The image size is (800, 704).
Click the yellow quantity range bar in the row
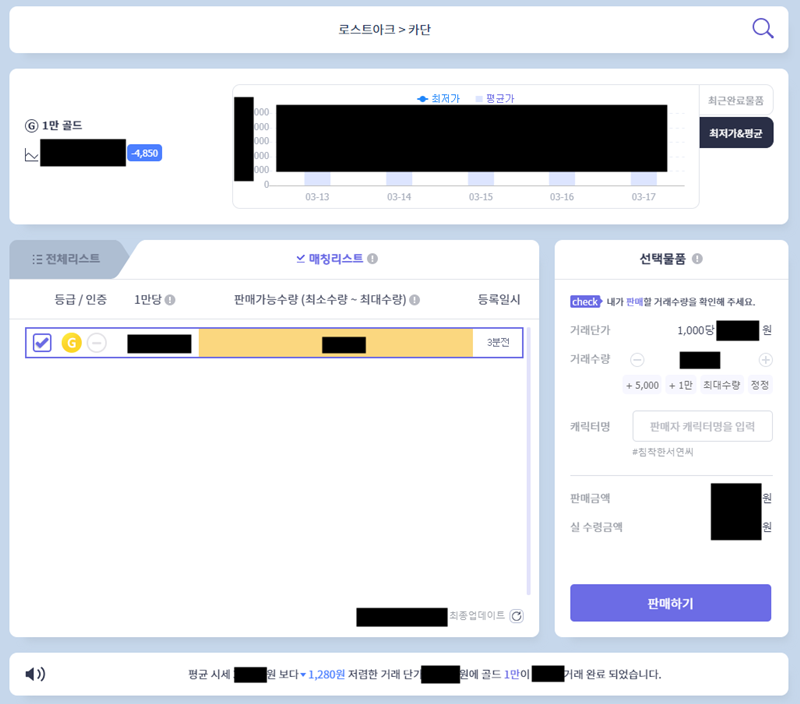point(336,343)
